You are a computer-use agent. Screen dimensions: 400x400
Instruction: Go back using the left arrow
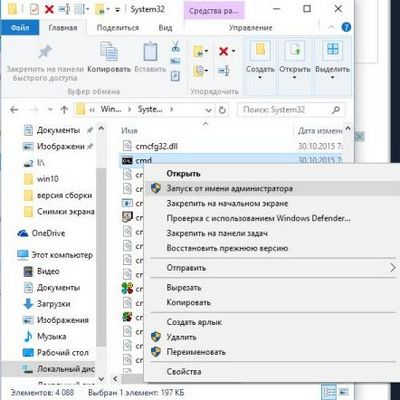tap(14, 110)
